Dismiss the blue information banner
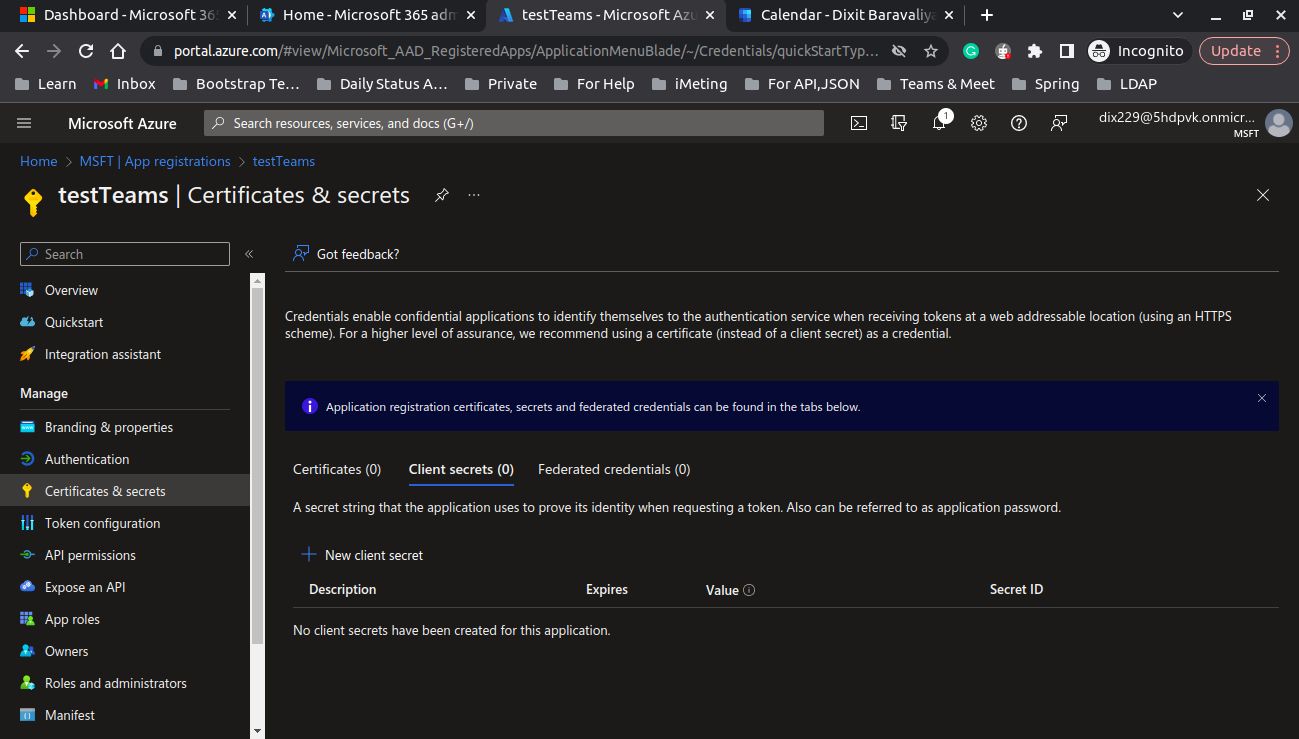This screenshot has height=739, width=1299. point(1262,398)
